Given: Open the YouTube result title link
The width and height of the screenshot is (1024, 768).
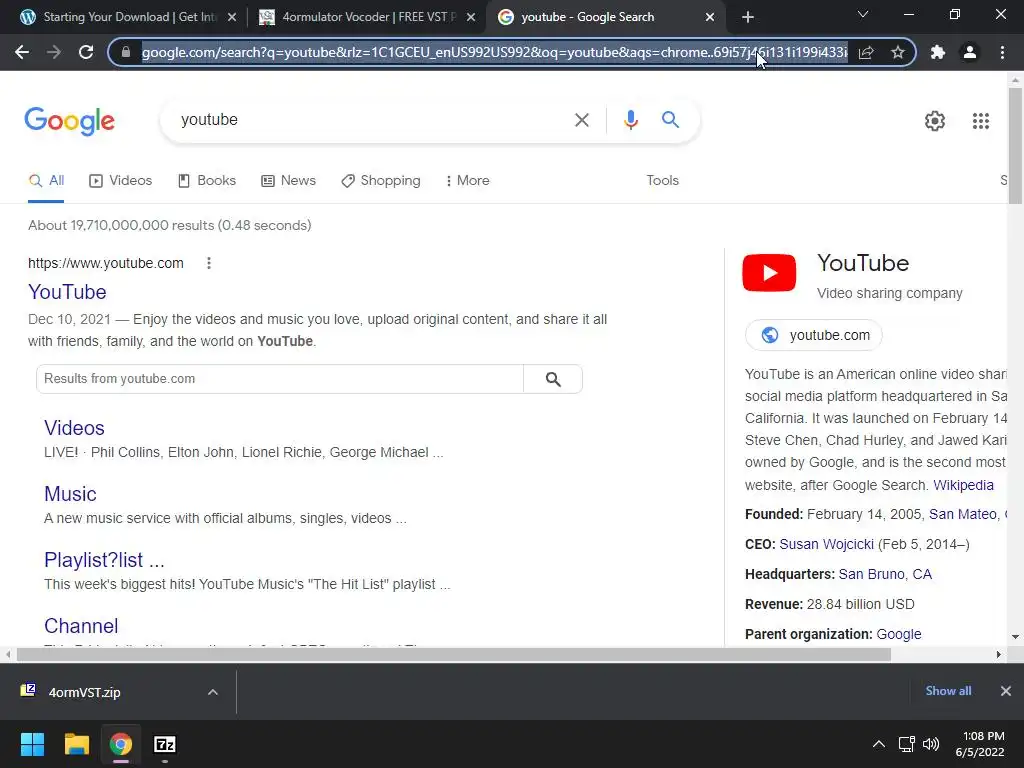Looking at the screenshot, I should pyautogui.click(x=67, y=292).
